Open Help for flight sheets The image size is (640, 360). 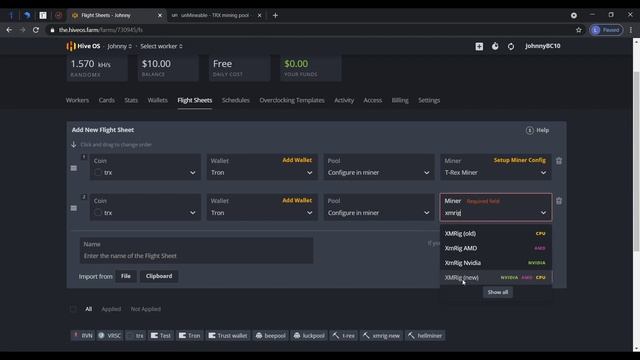538,130
